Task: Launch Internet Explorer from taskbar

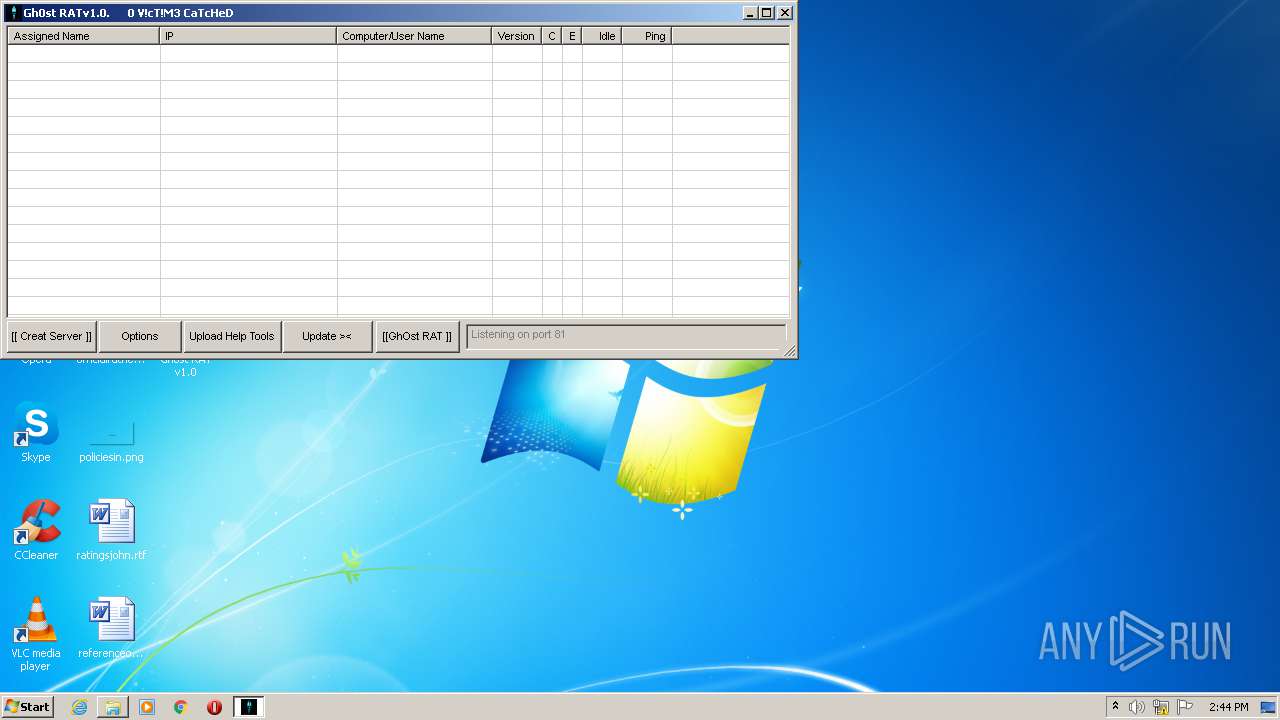Action: point(79,707)
